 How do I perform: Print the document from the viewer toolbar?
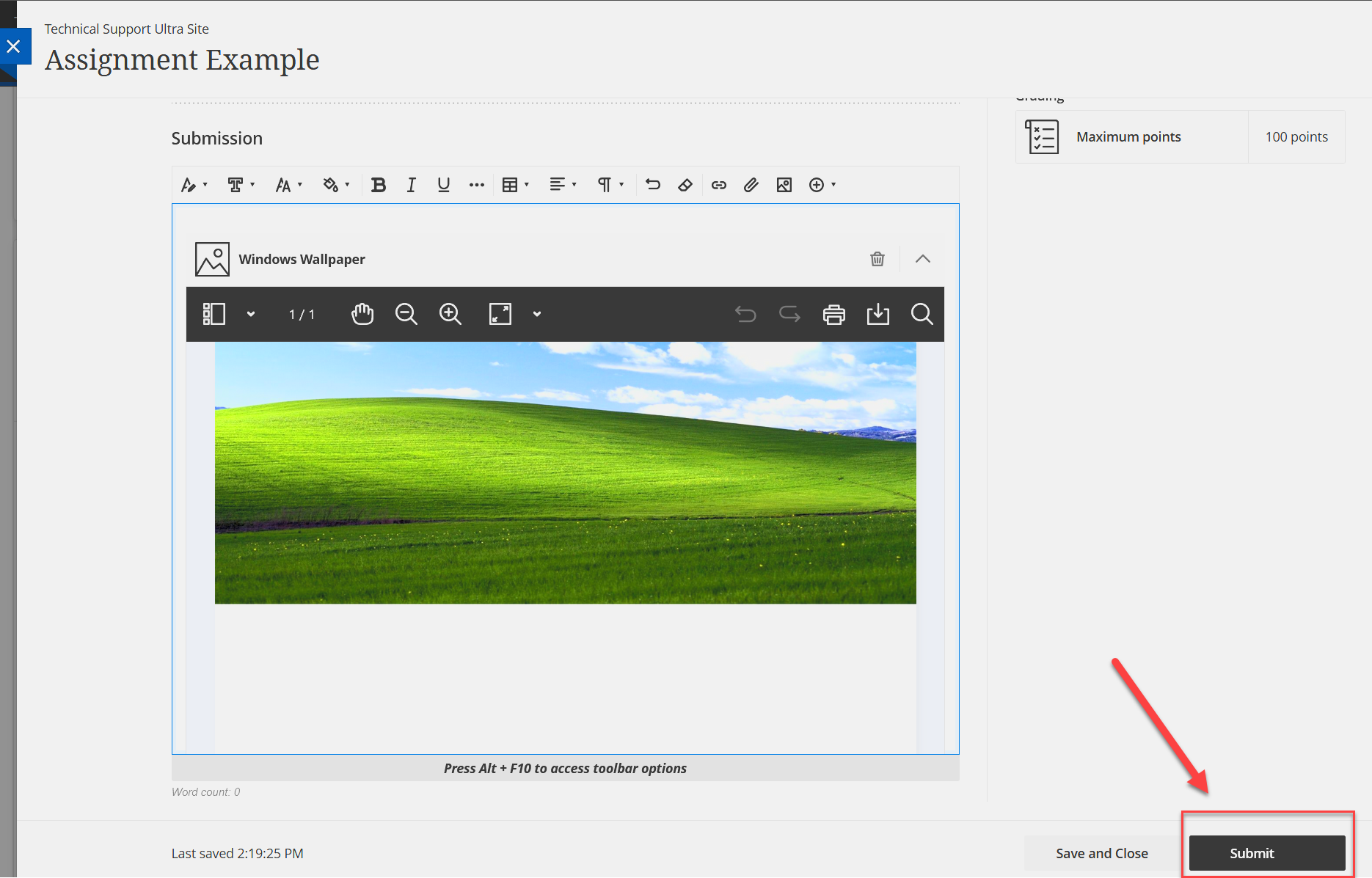pyautogui.click(x=834, y=314)
